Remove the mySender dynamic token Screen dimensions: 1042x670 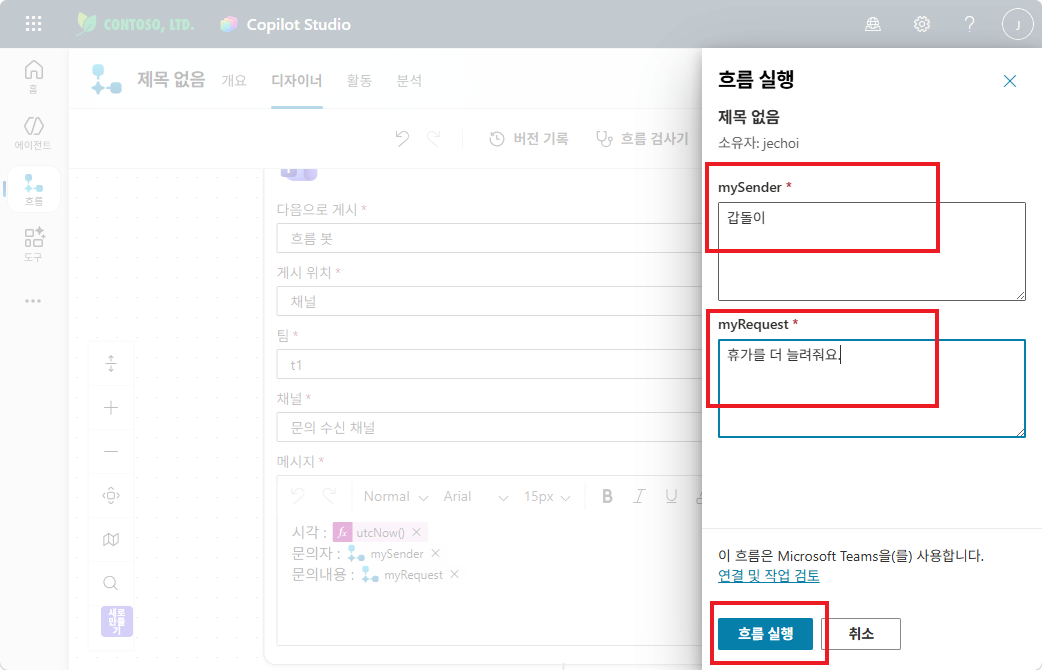point(435,553)
